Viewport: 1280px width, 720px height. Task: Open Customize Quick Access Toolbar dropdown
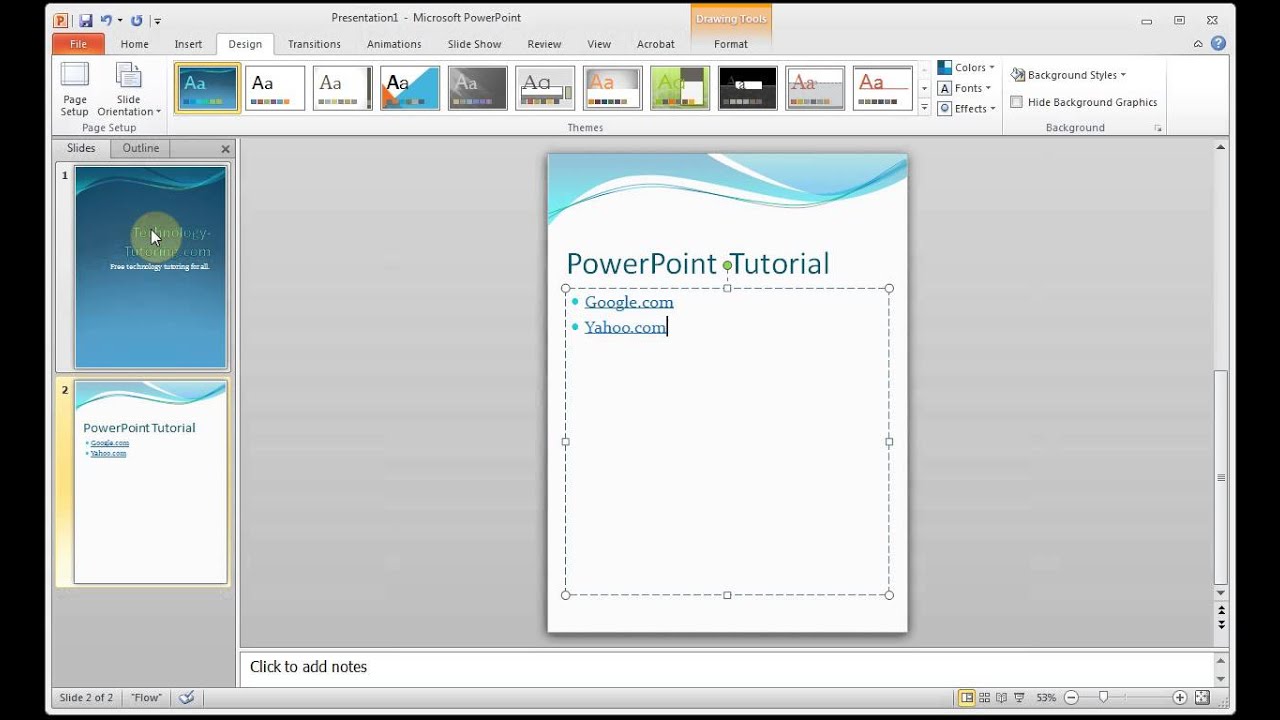157,21
